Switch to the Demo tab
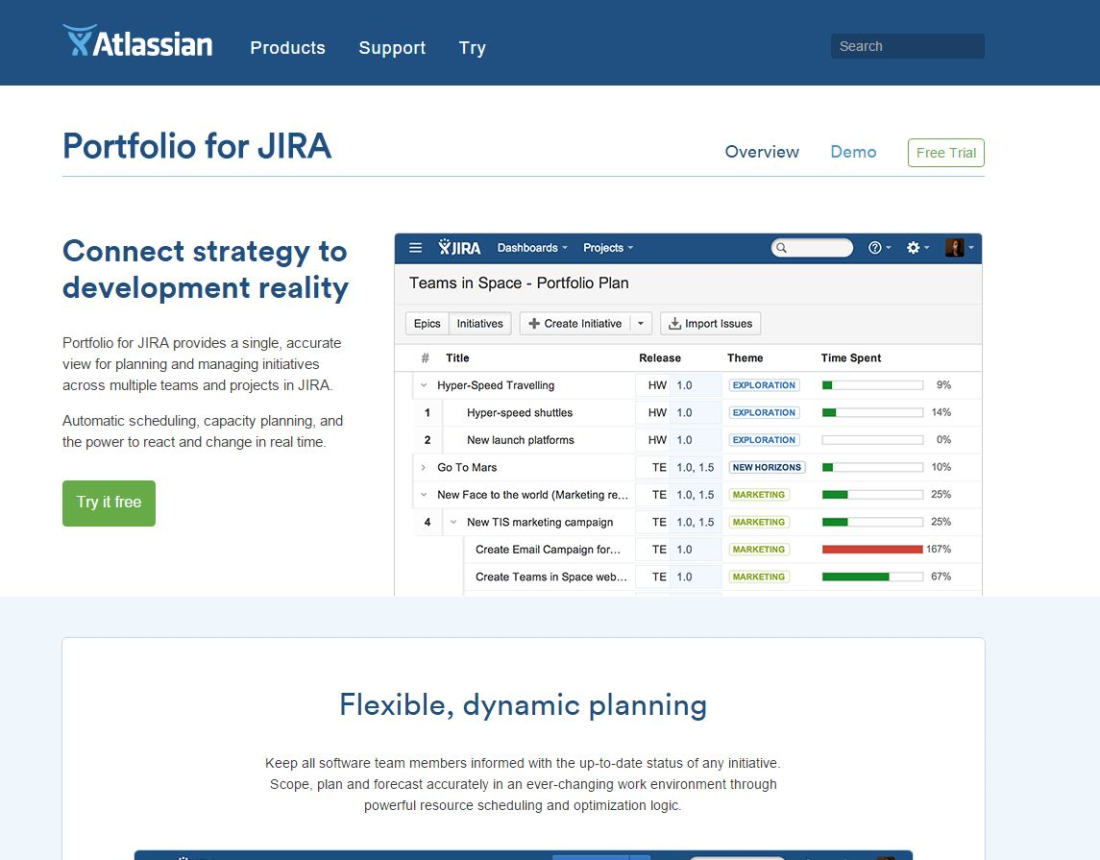Screen dimensions: 1100x860 point(853,152)
